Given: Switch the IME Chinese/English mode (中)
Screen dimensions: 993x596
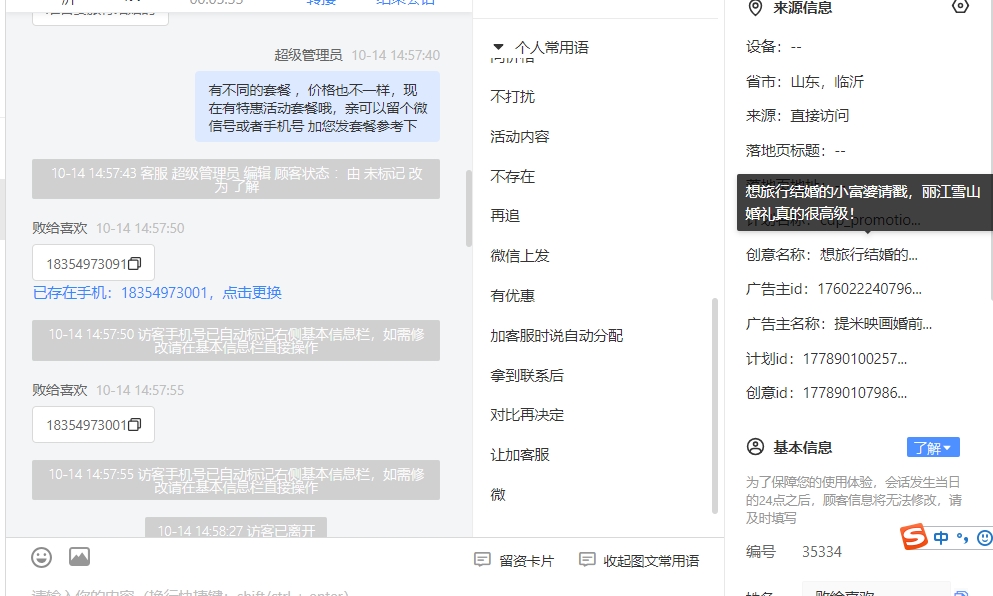Looking at the screenshot, I should 941,538.
